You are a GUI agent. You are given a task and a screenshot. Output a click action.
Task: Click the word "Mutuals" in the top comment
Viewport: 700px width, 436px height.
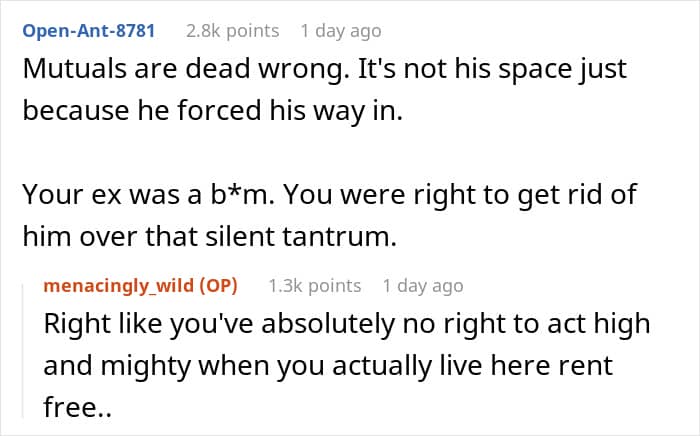click(x=71, y=70)
